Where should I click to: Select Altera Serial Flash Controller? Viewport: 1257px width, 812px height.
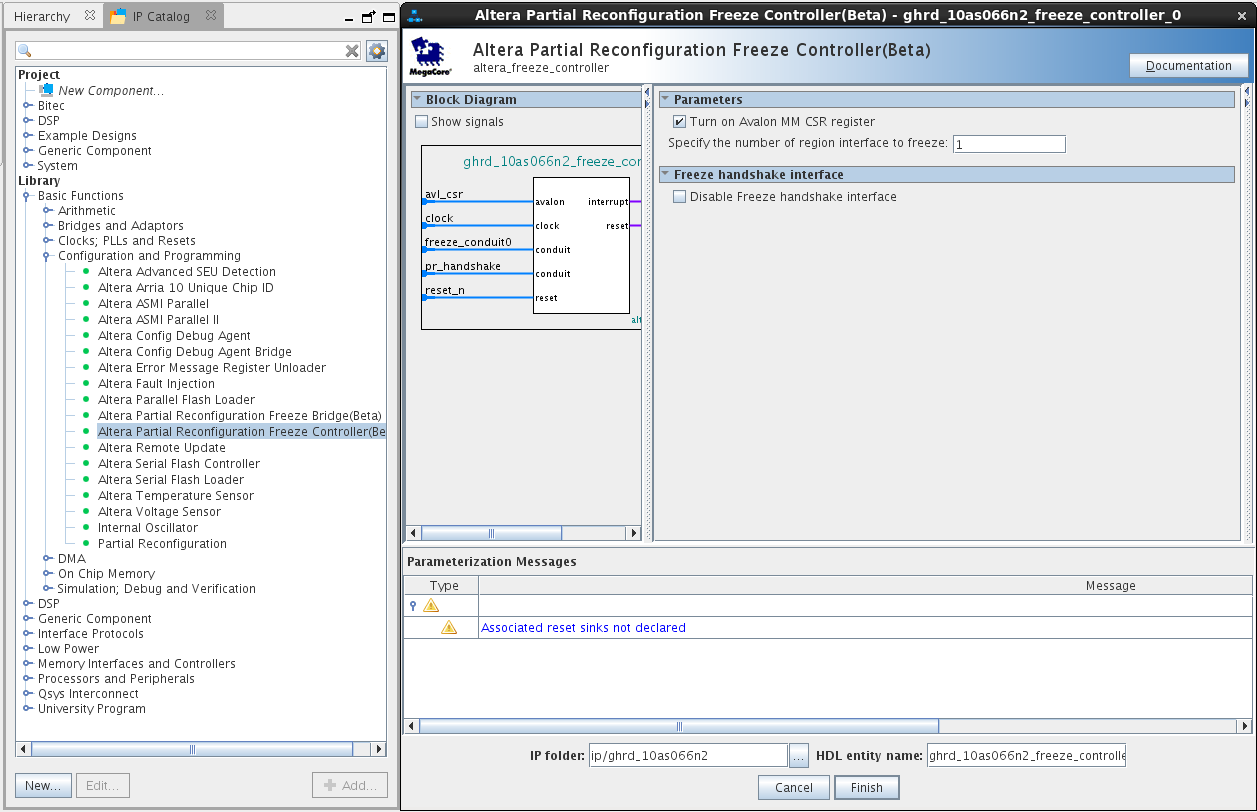[x=179, y=464]
